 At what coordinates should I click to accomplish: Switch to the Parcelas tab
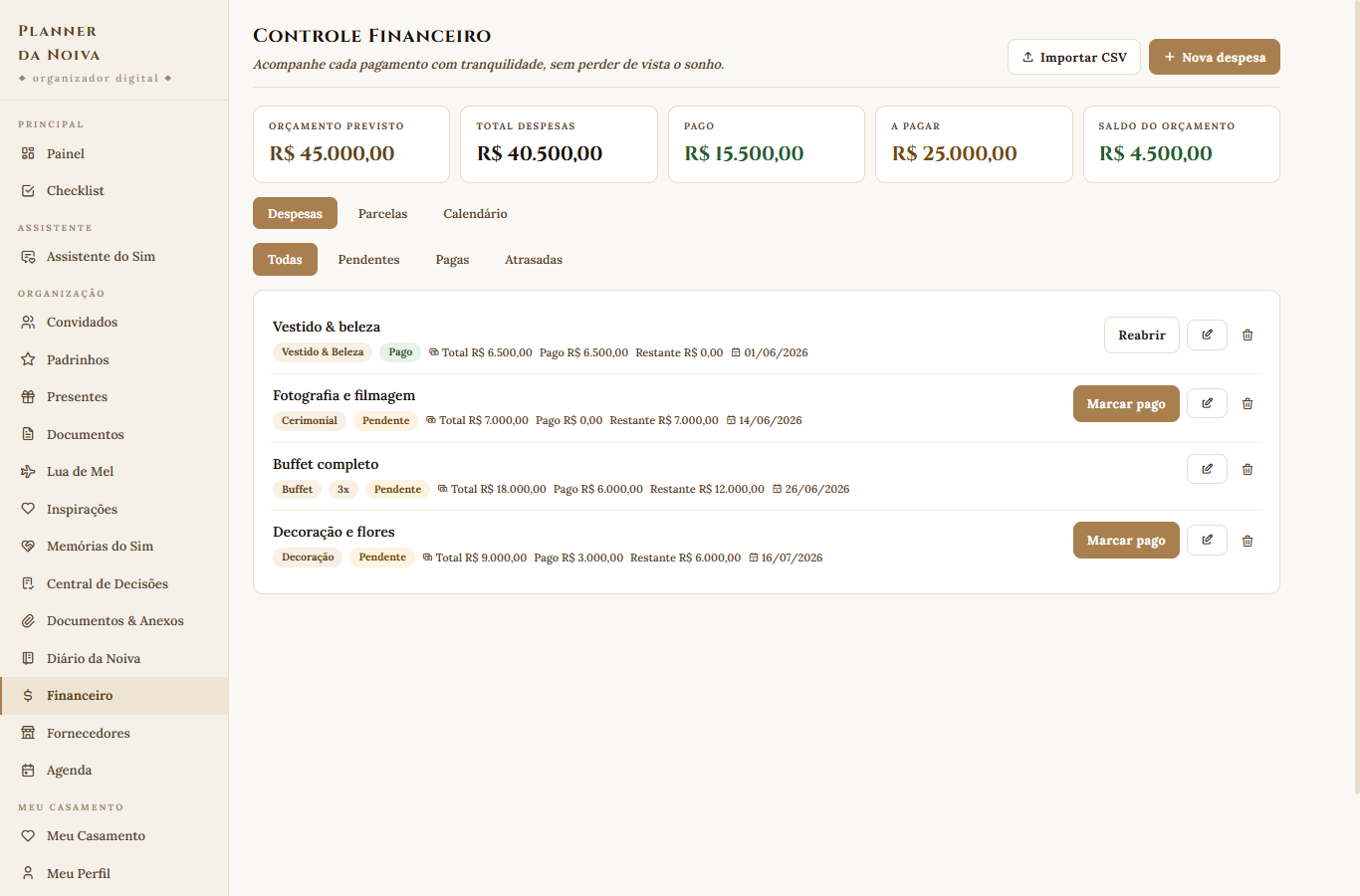click(383, 213)
